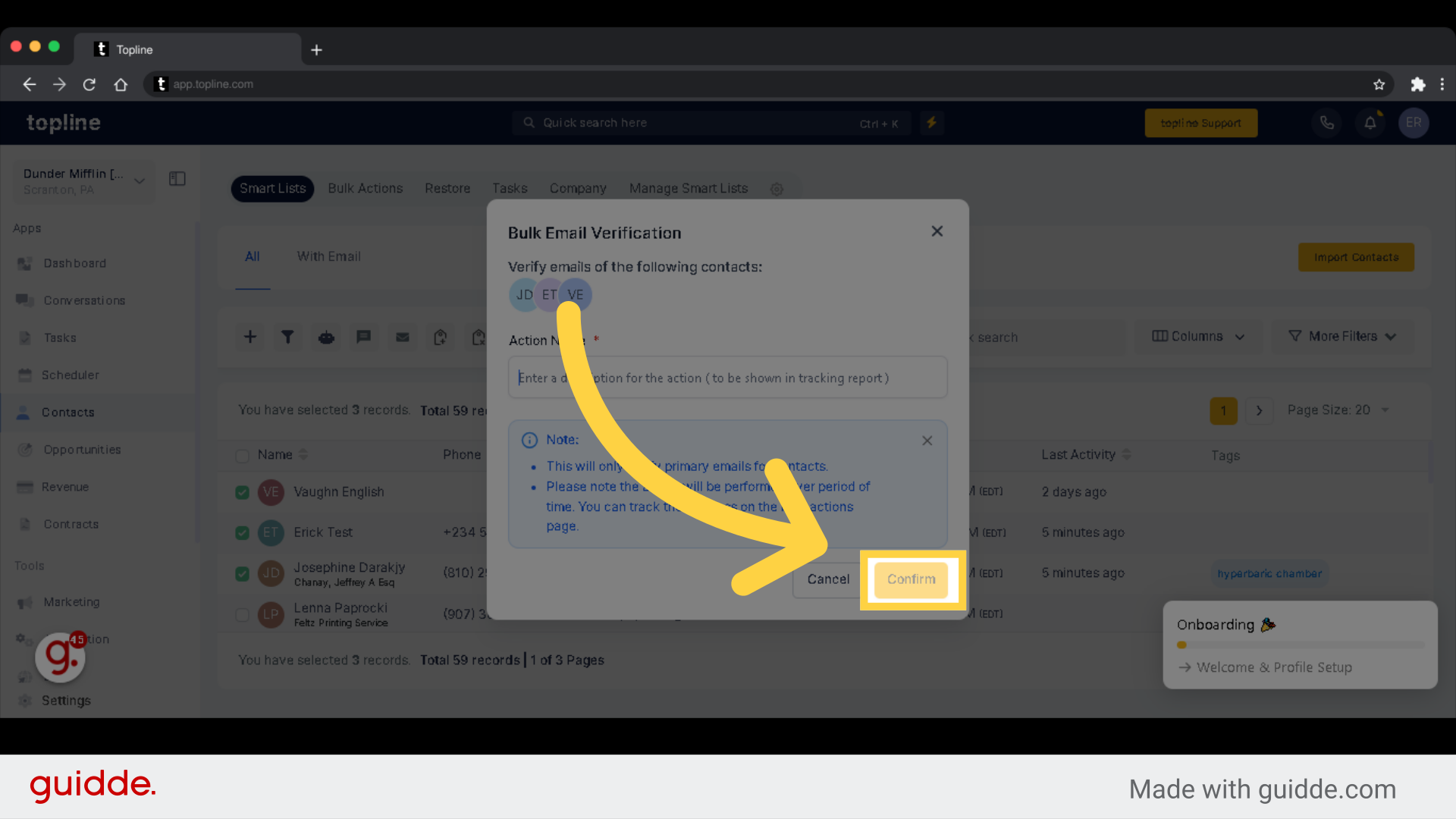Image resolution: width=1456 pixels, height=819 pixels.
Task: Switch to the Bulk Actions tab
Action: point(365,188)
